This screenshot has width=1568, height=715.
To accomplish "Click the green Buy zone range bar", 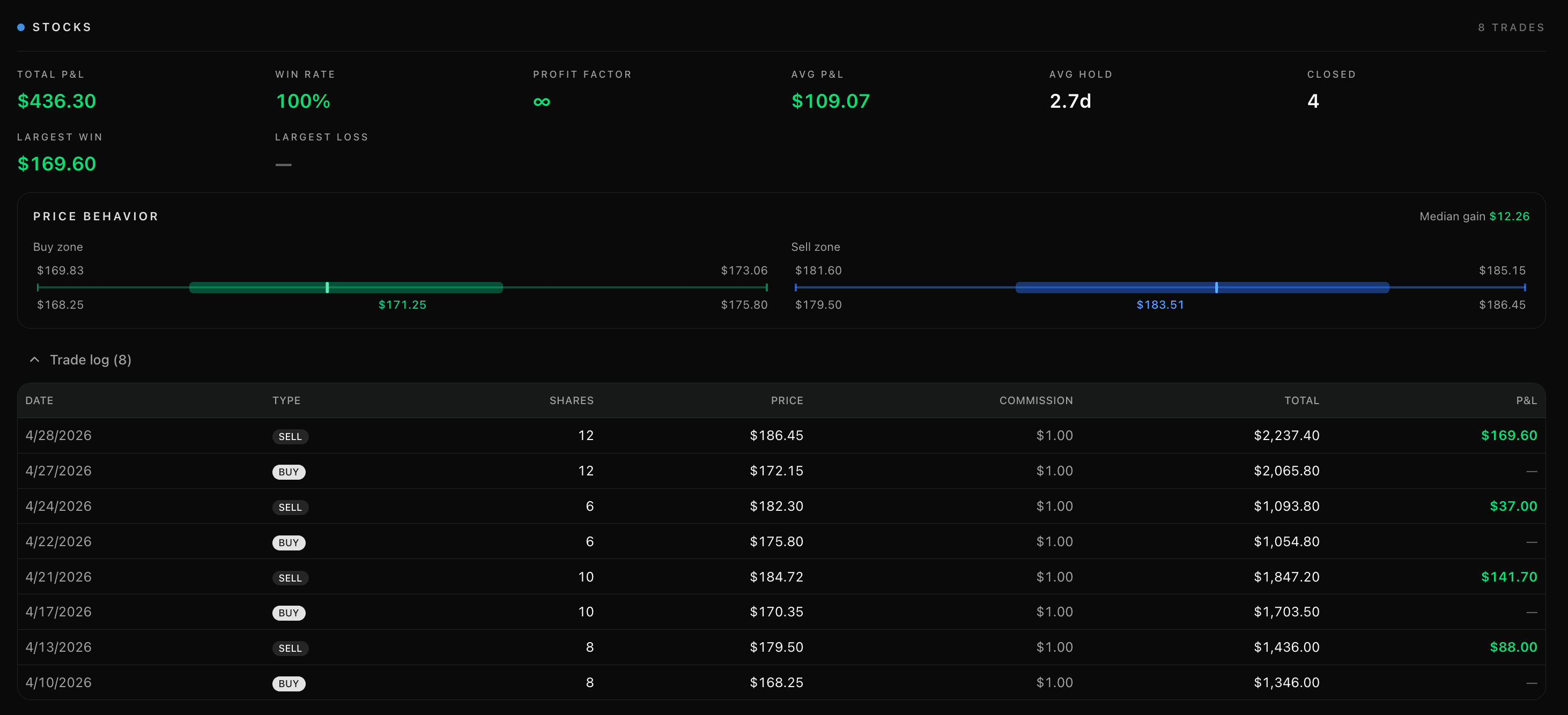I will [x=346, y=287].
